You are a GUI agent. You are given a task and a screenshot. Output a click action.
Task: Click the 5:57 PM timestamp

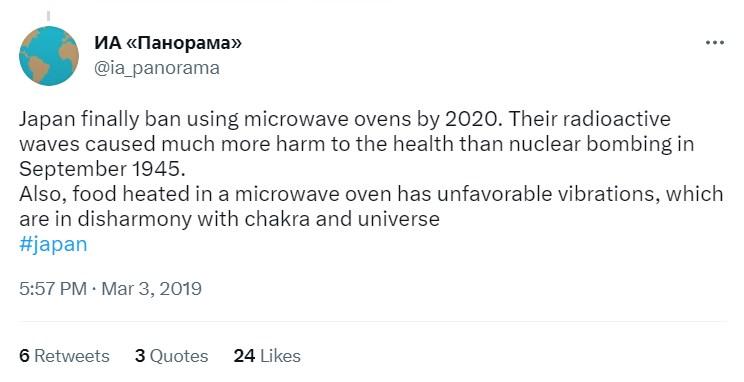pyautogui.click(x=53, y=289)
